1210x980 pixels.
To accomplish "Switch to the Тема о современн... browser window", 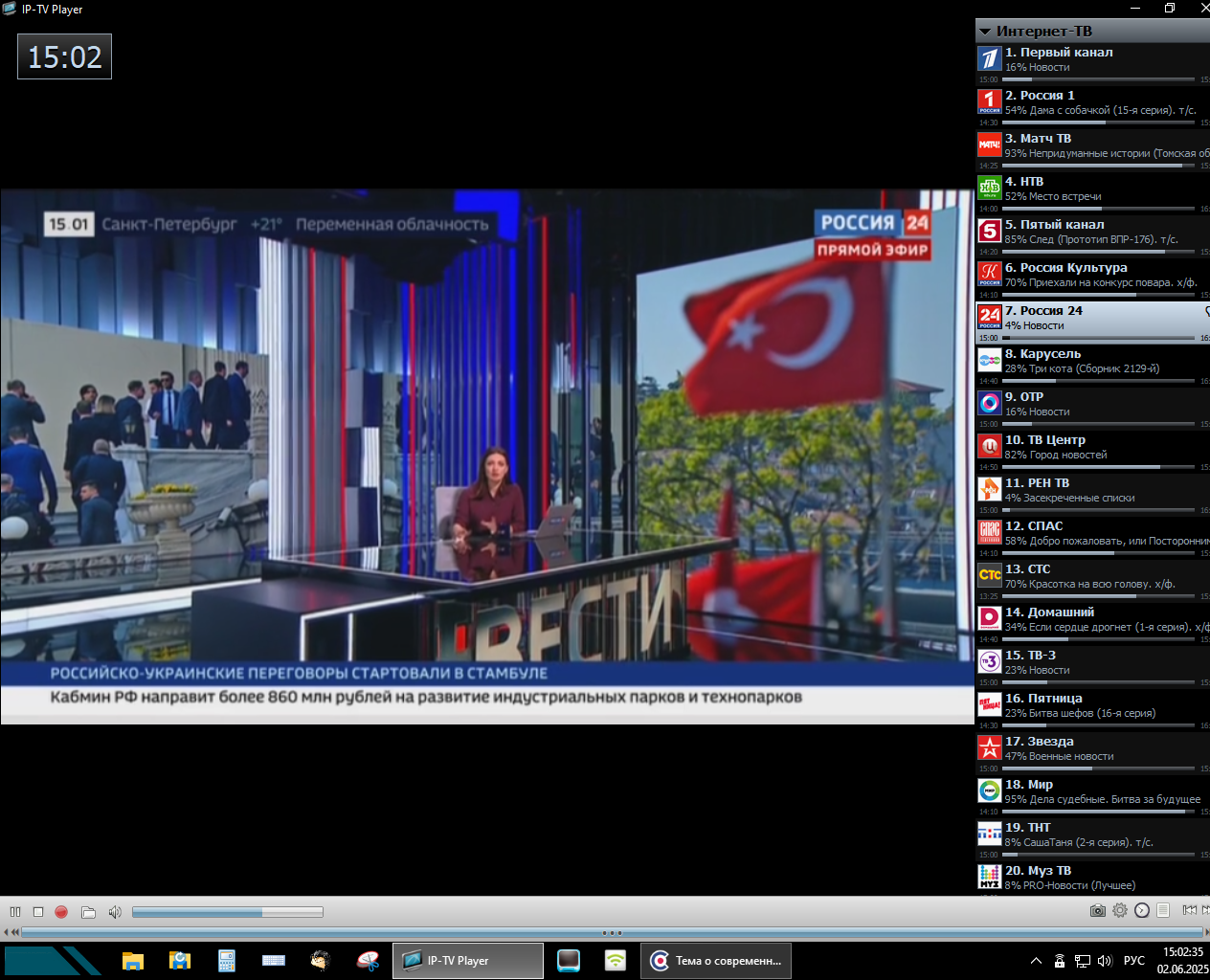I will point(716,961).
